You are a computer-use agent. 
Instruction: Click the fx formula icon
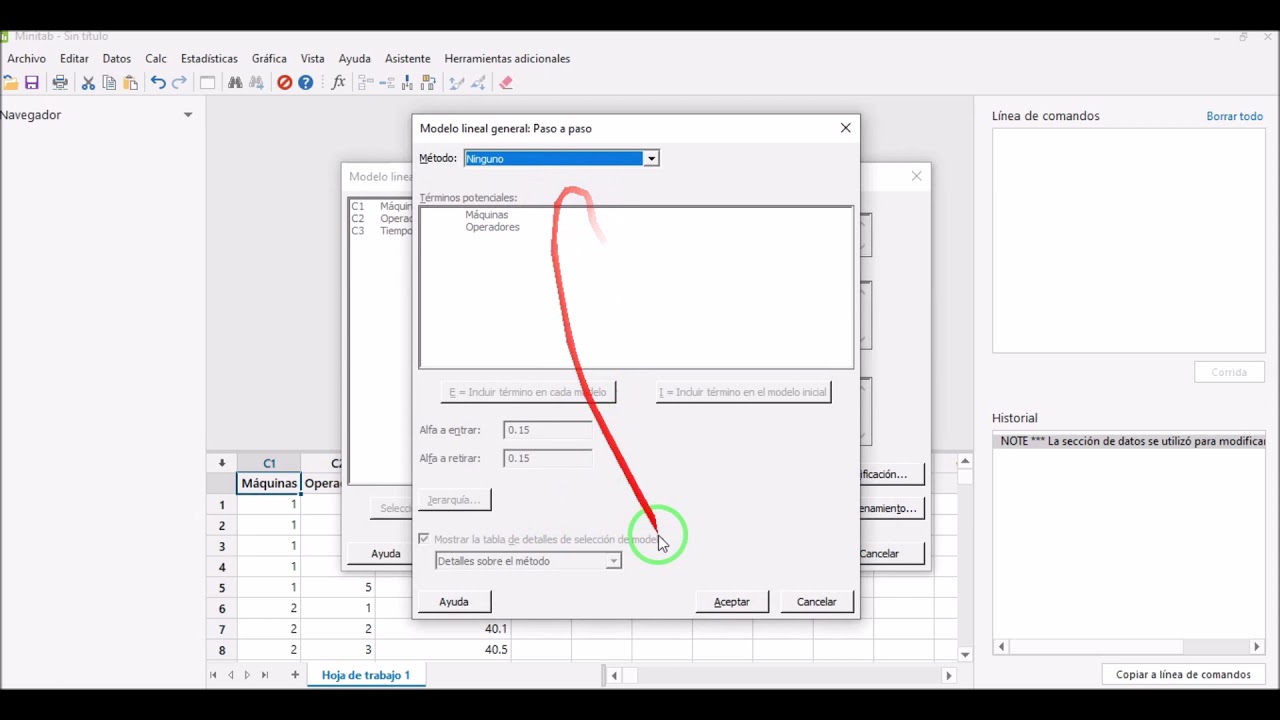(x=338, y=83)
